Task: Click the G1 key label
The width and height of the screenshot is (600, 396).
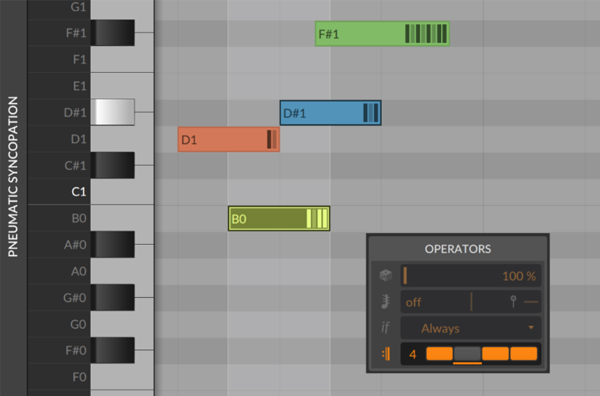Action: pos(78,7)
